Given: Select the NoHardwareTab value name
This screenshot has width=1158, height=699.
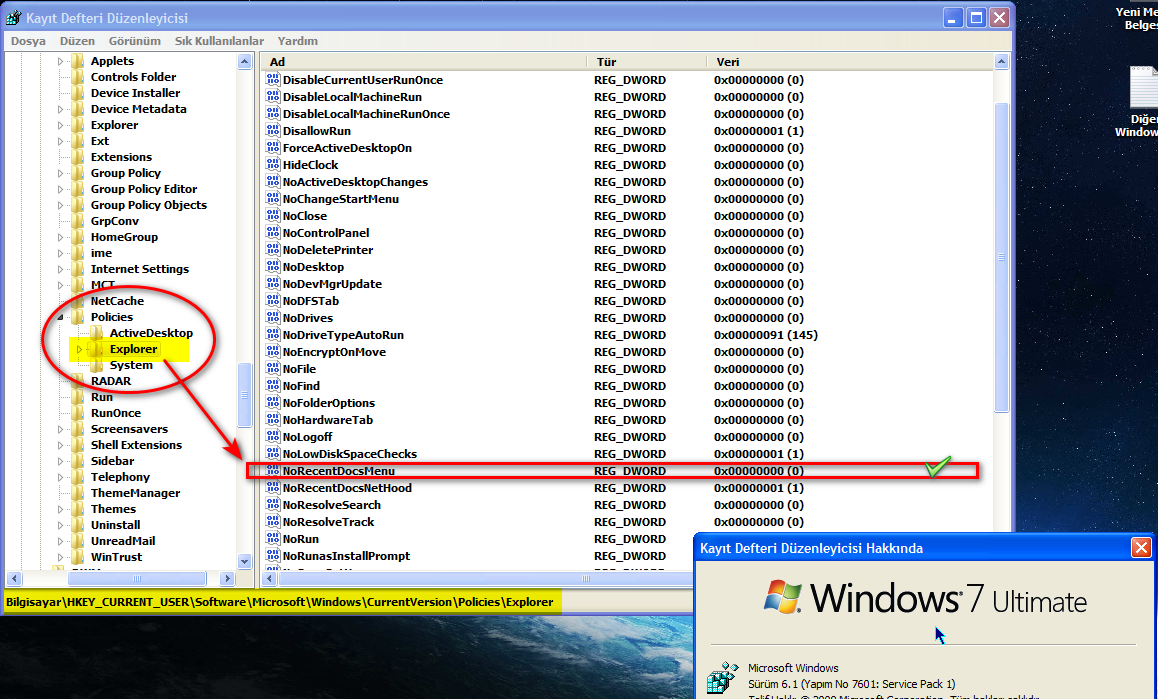Looking at the screenshot, I should coord(328,420).
